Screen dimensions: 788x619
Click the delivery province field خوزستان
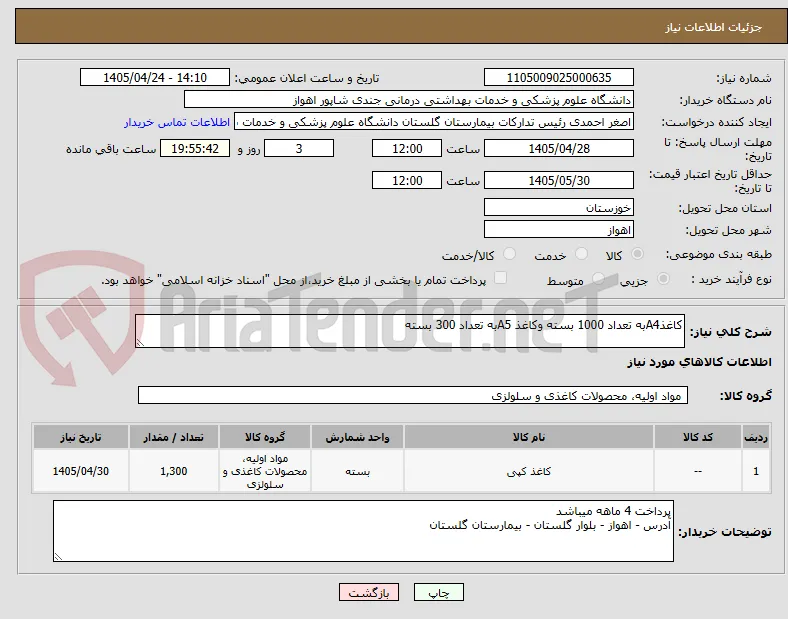[558, 208]
